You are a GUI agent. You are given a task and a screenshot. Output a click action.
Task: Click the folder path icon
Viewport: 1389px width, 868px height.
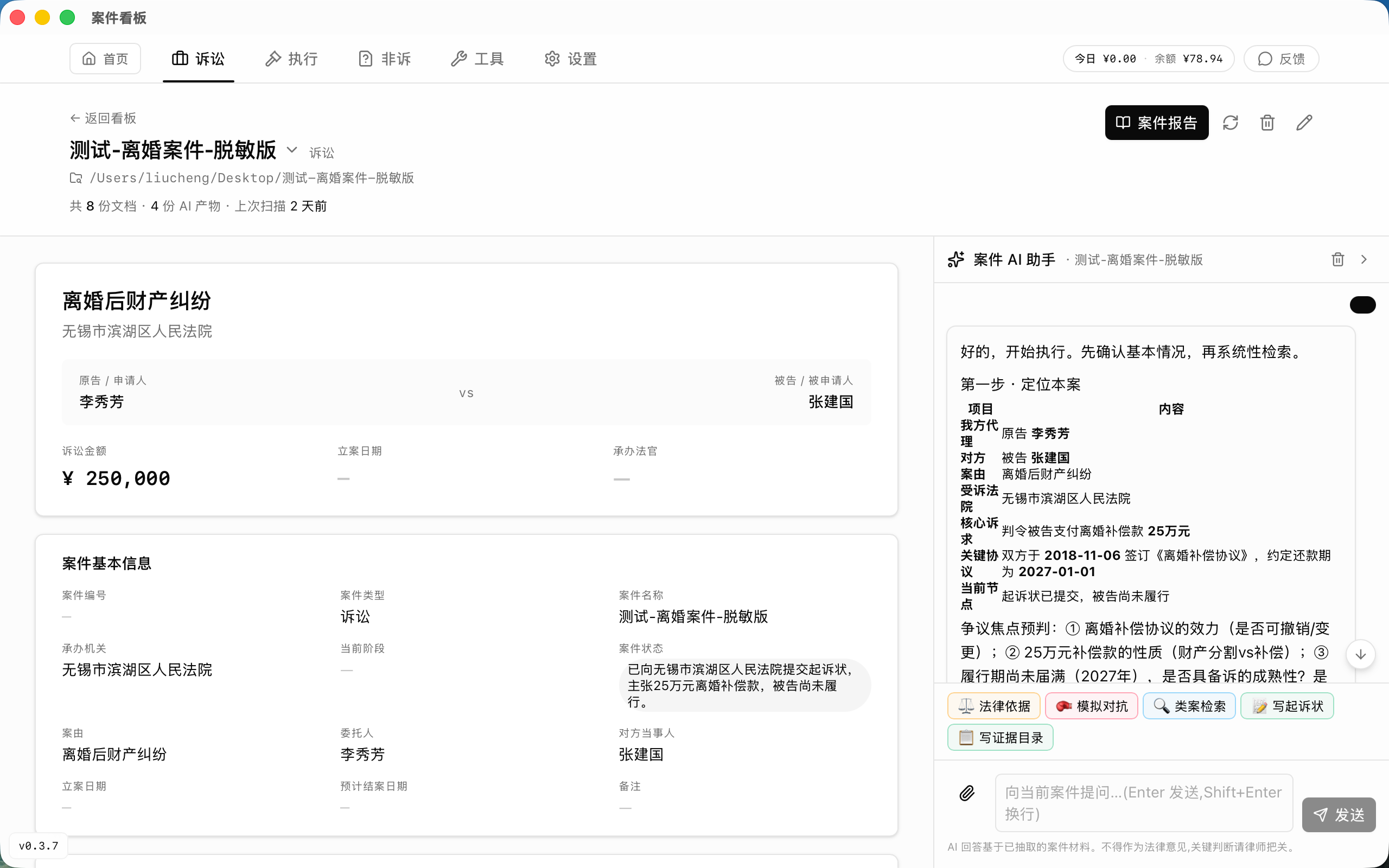76,178
